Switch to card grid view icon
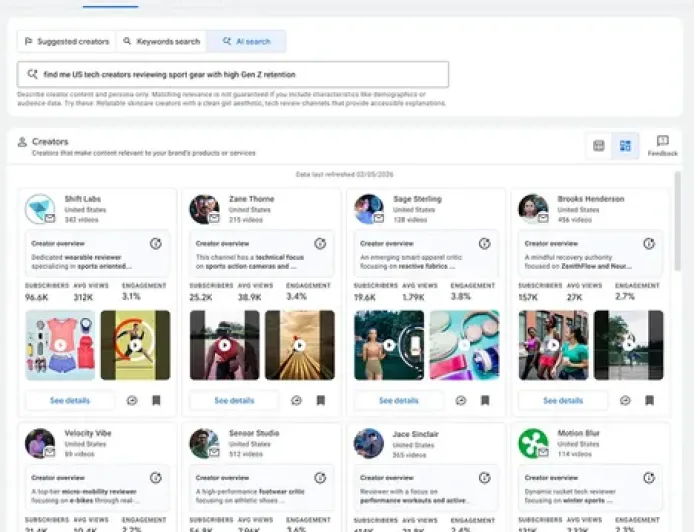The image size is (694, 532). [625, 146]
